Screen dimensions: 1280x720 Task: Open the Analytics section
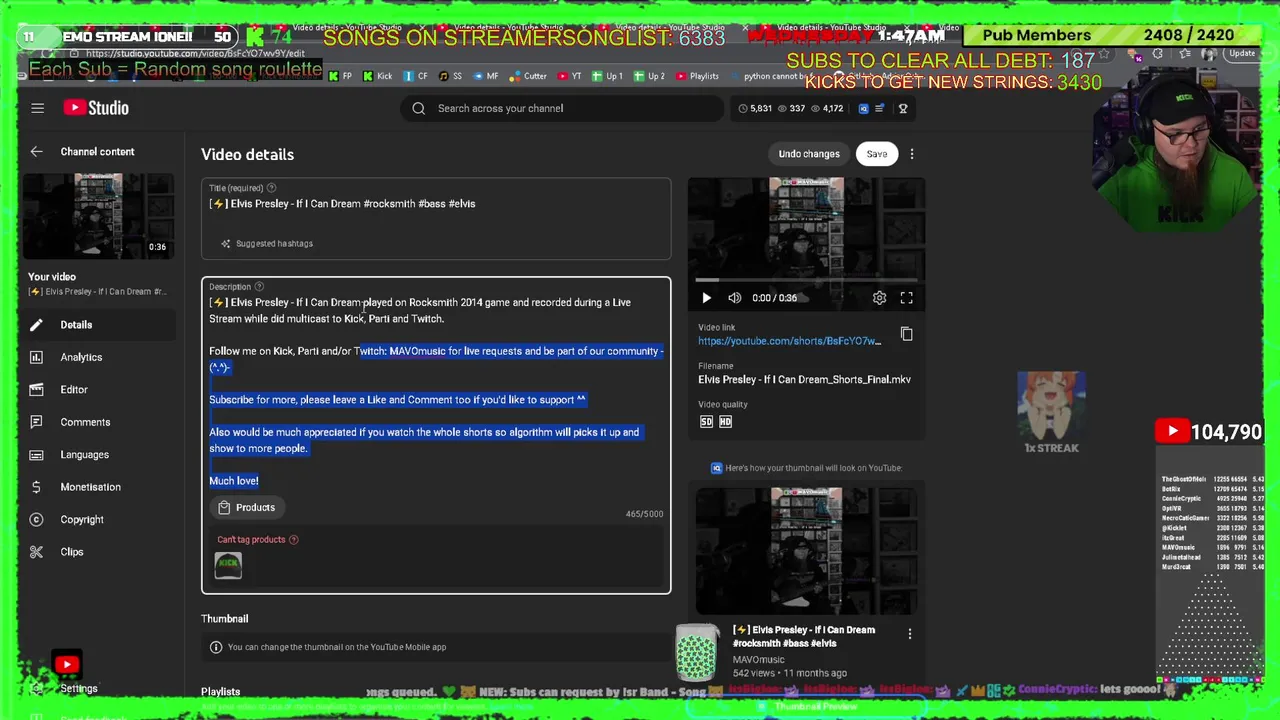[x=97, y=357]
